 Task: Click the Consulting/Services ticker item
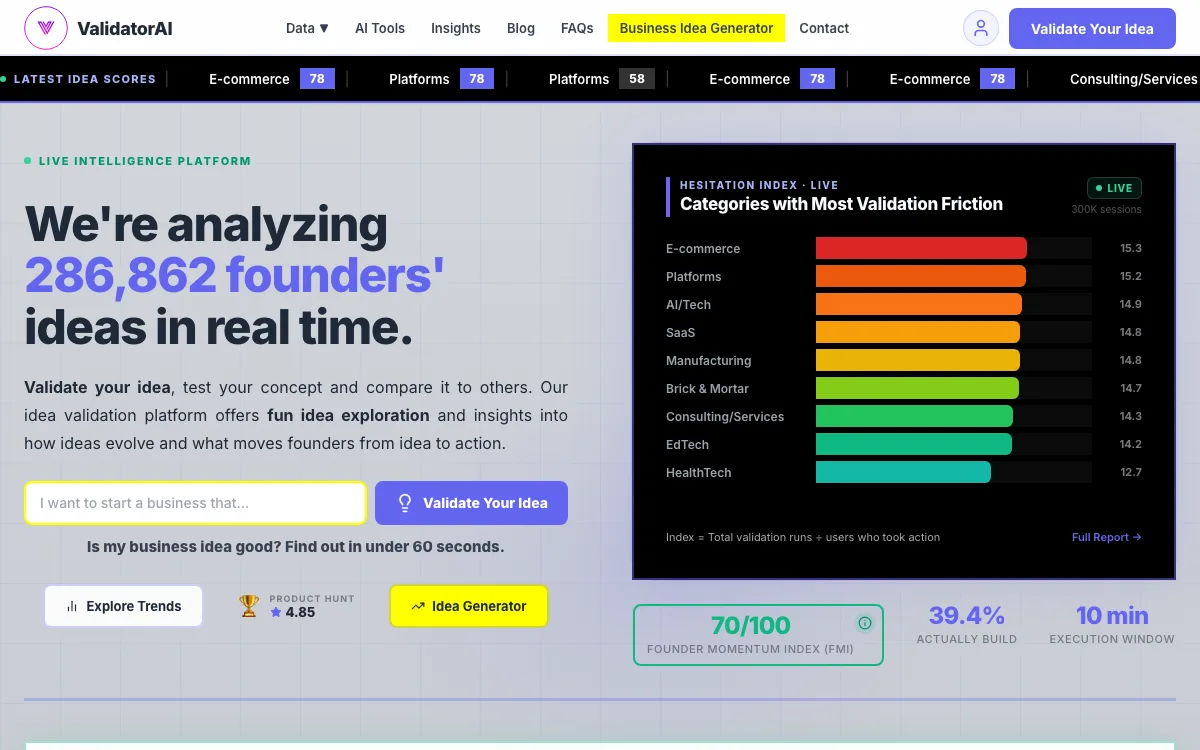1133,79
